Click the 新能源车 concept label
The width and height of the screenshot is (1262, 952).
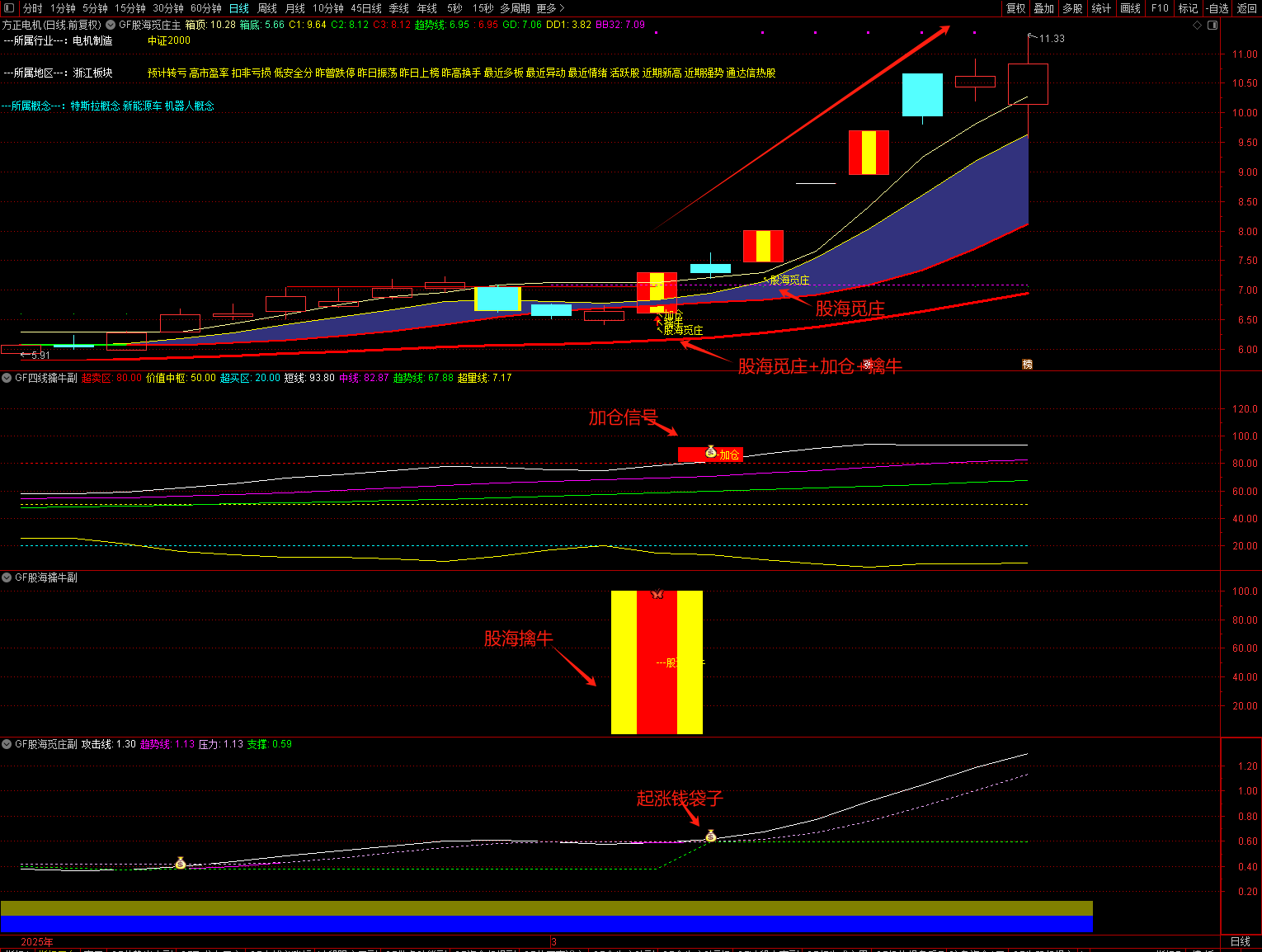pos(142,106)
